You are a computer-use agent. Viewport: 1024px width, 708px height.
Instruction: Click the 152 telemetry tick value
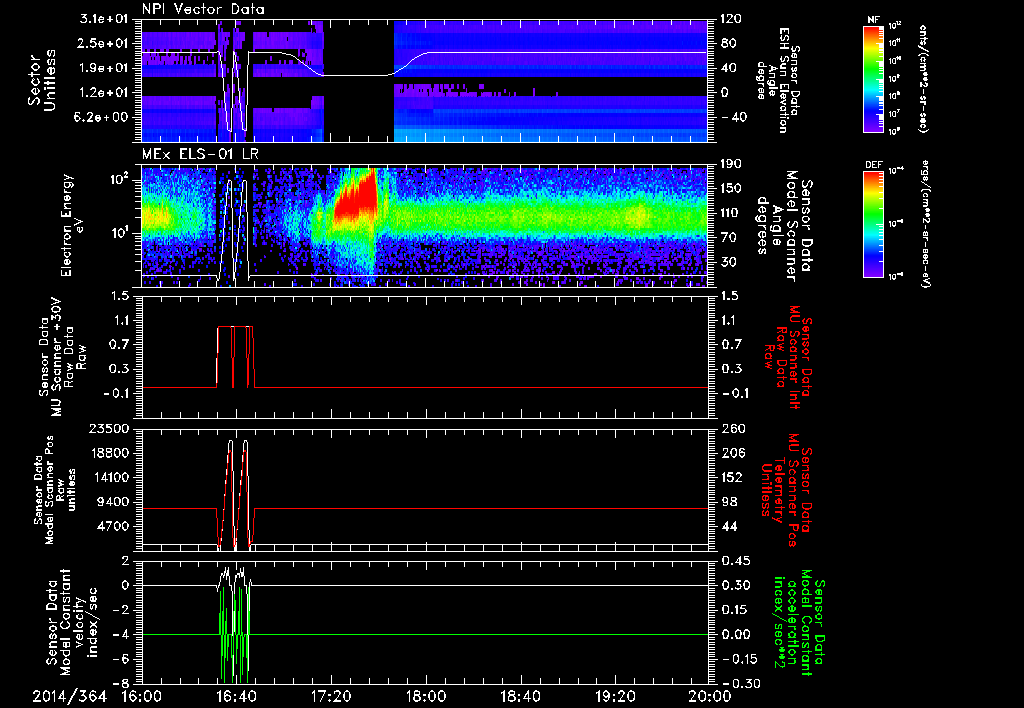click(x=731, y=477)
